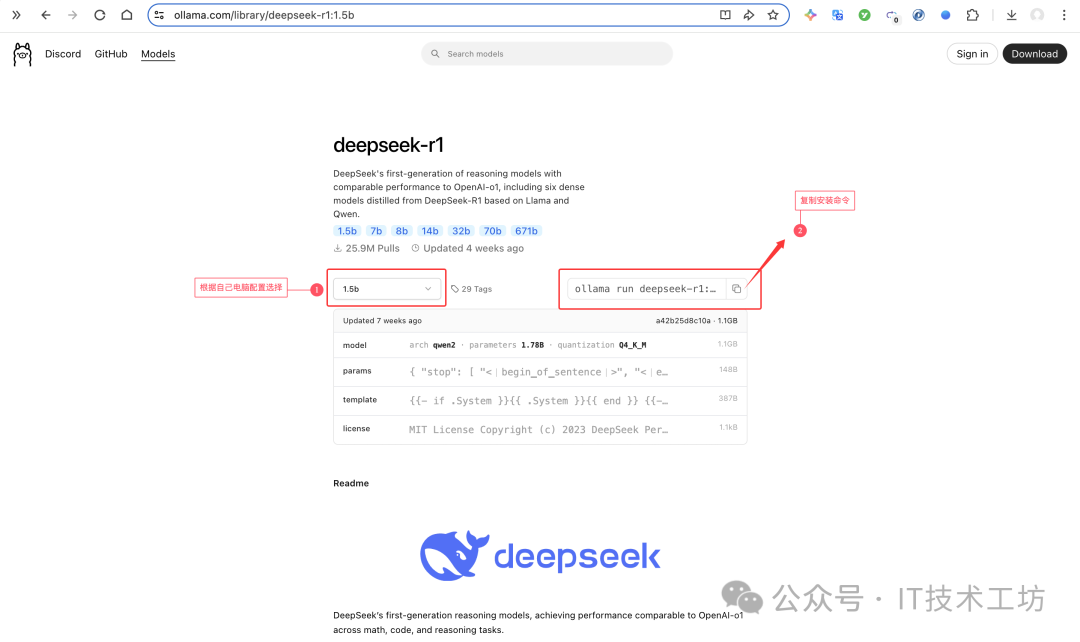Expand the 1.5b version dropdown
This screenshot has height=642, width=1080.
pyautogui.click(x=386, y=289)
